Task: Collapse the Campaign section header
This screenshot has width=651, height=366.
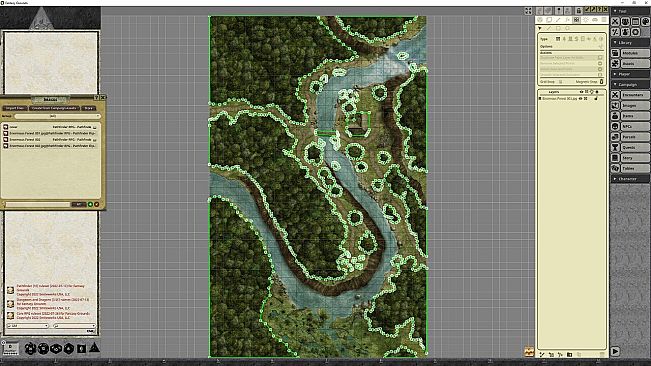Action: tap(629, 85)
